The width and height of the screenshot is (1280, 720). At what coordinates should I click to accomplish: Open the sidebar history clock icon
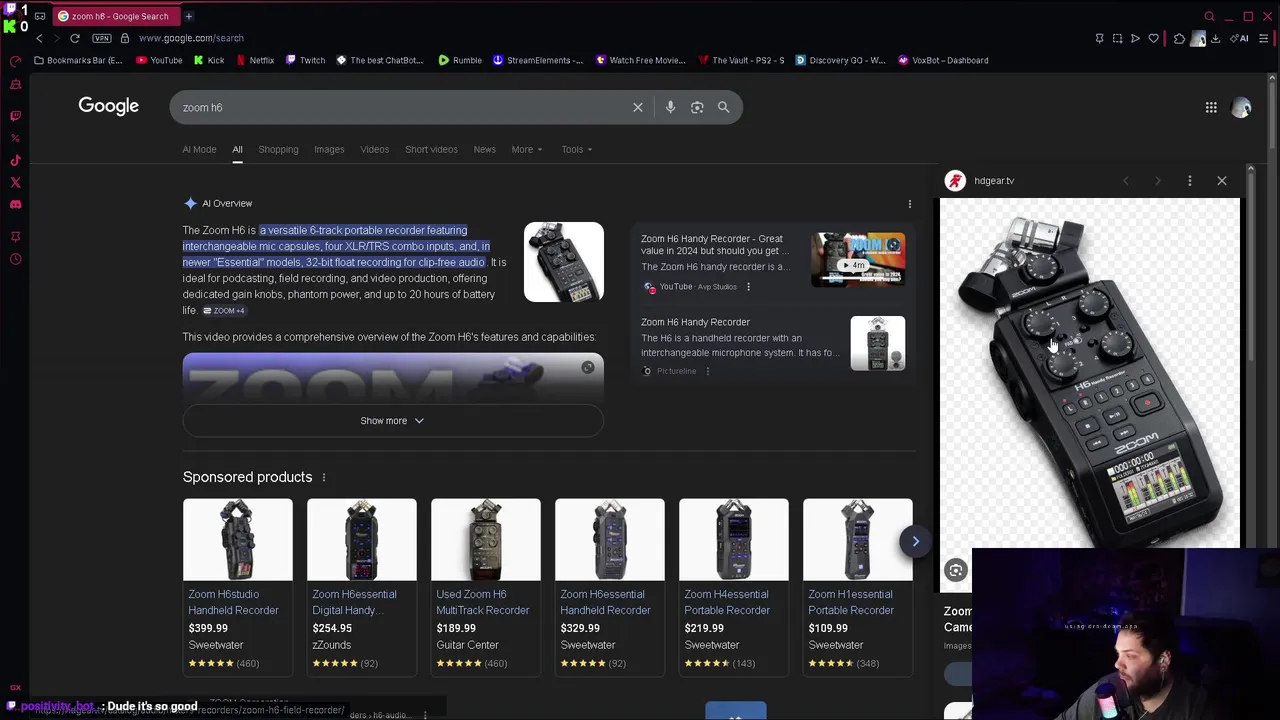15,259
